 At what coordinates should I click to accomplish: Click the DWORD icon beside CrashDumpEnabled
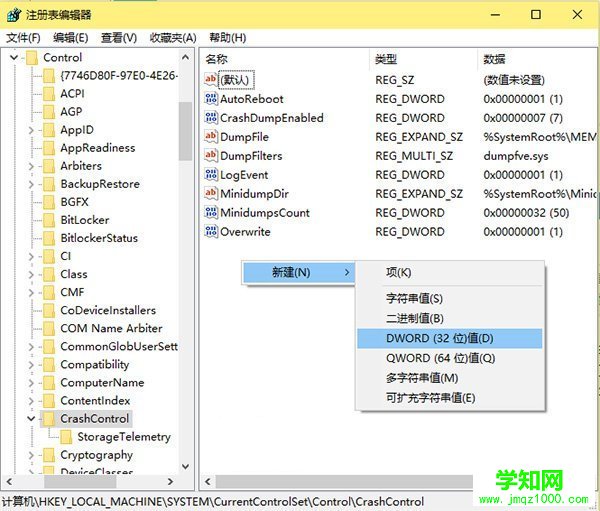(x=211, y=118)
